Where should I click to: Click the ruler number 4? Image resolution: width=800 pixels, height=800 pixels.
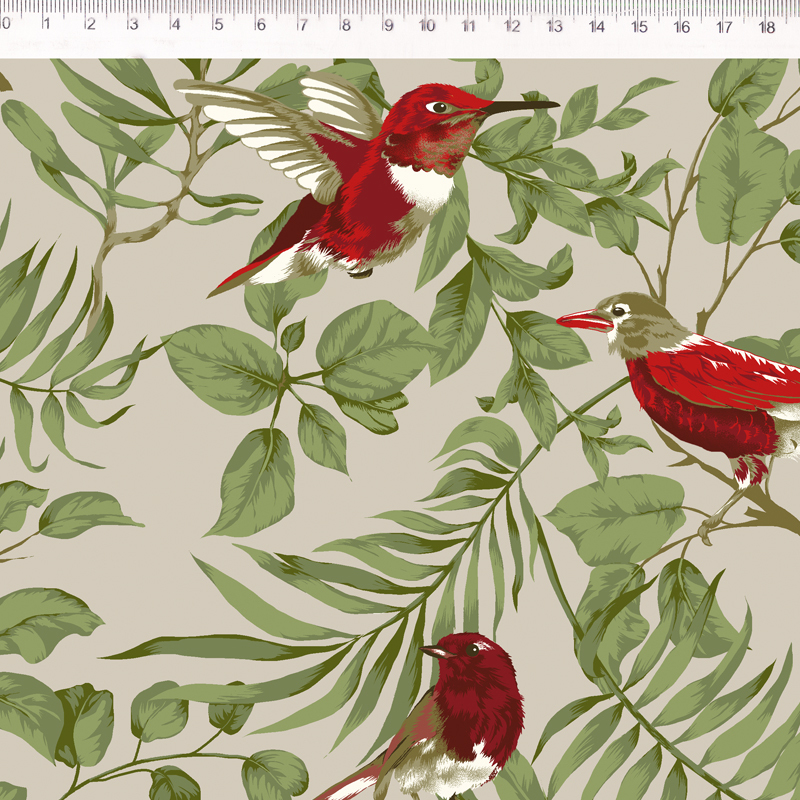176,24
